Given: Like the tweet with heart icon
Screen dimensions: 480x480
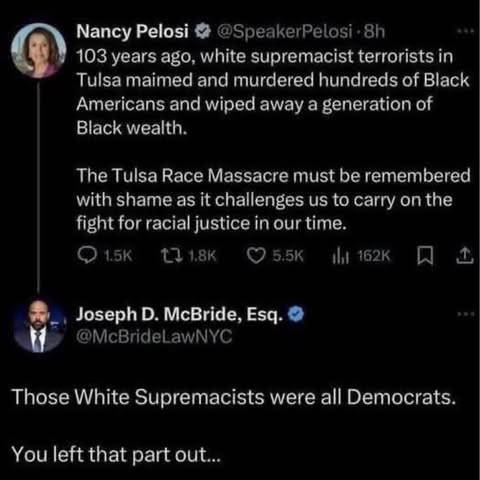Looking at the screenshot, I should coord(256,256).
